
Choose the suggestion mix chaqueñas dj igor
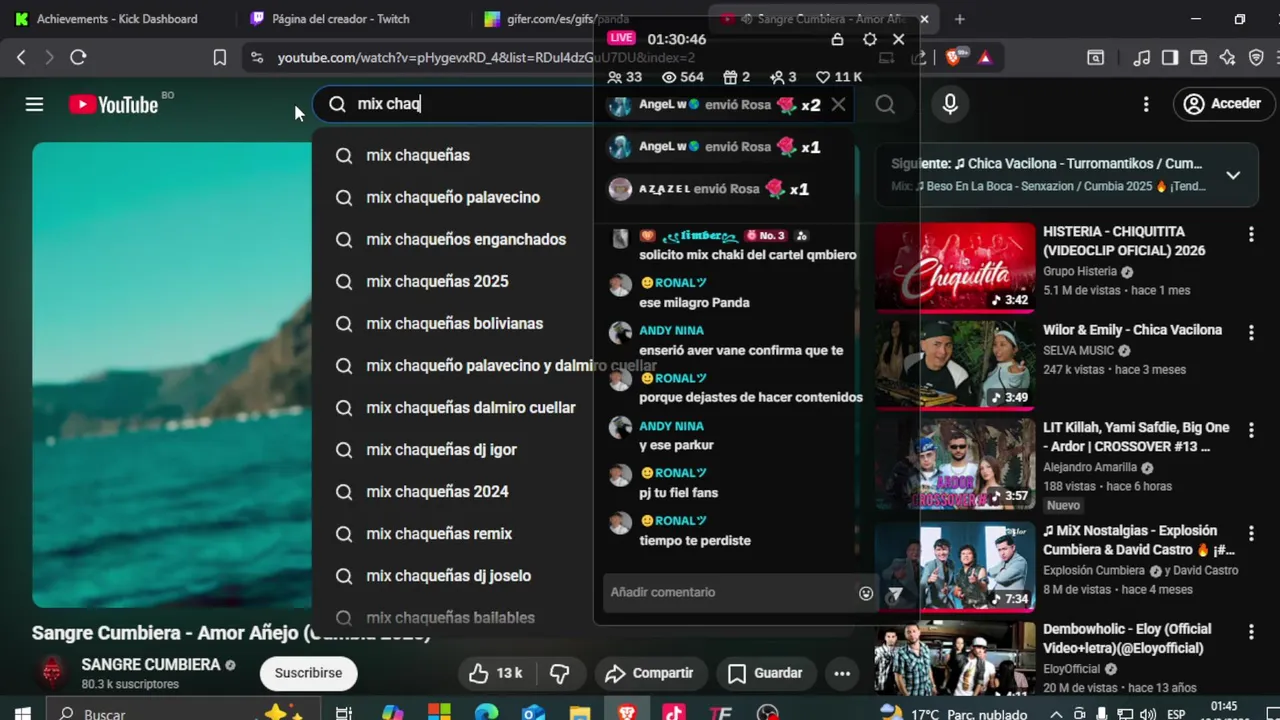pyautogui.click(x=441, y=450)
